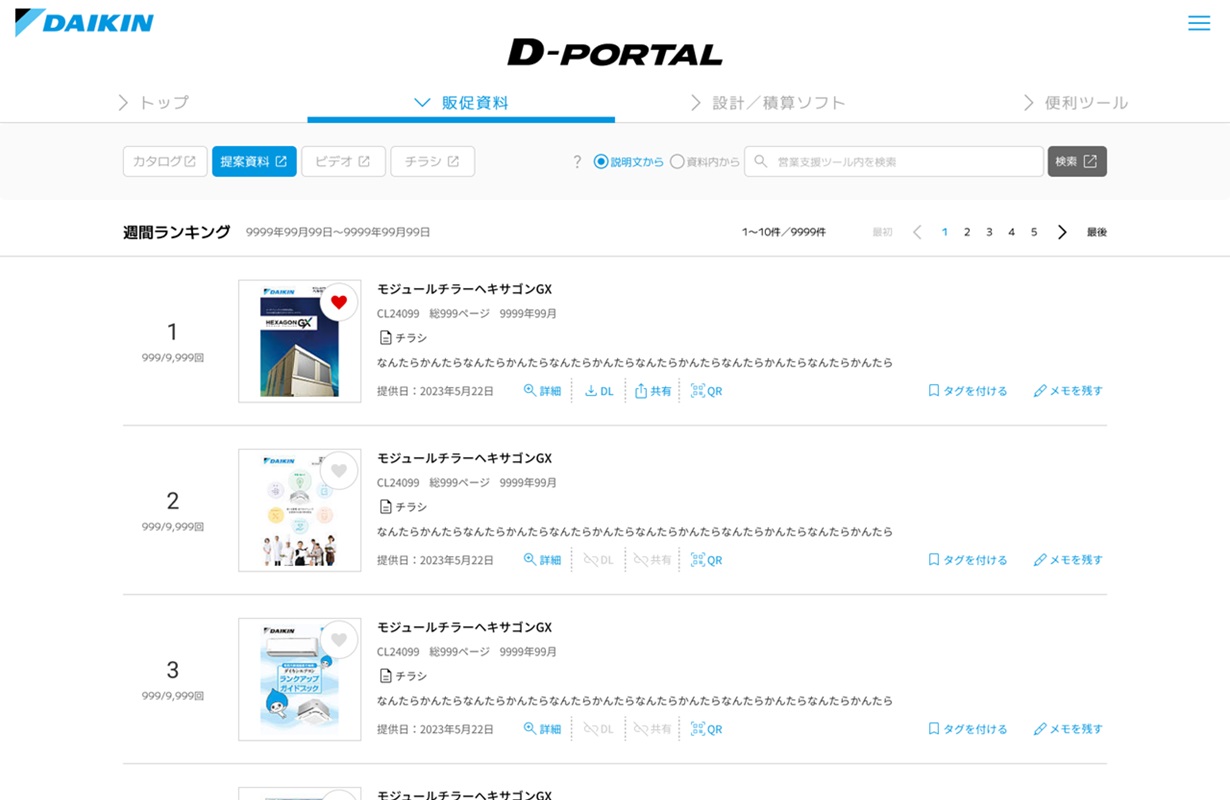Viewport: 1230px width, 800px height.
Task: Go to previous page arrow
Action: (x=917, y=232)
